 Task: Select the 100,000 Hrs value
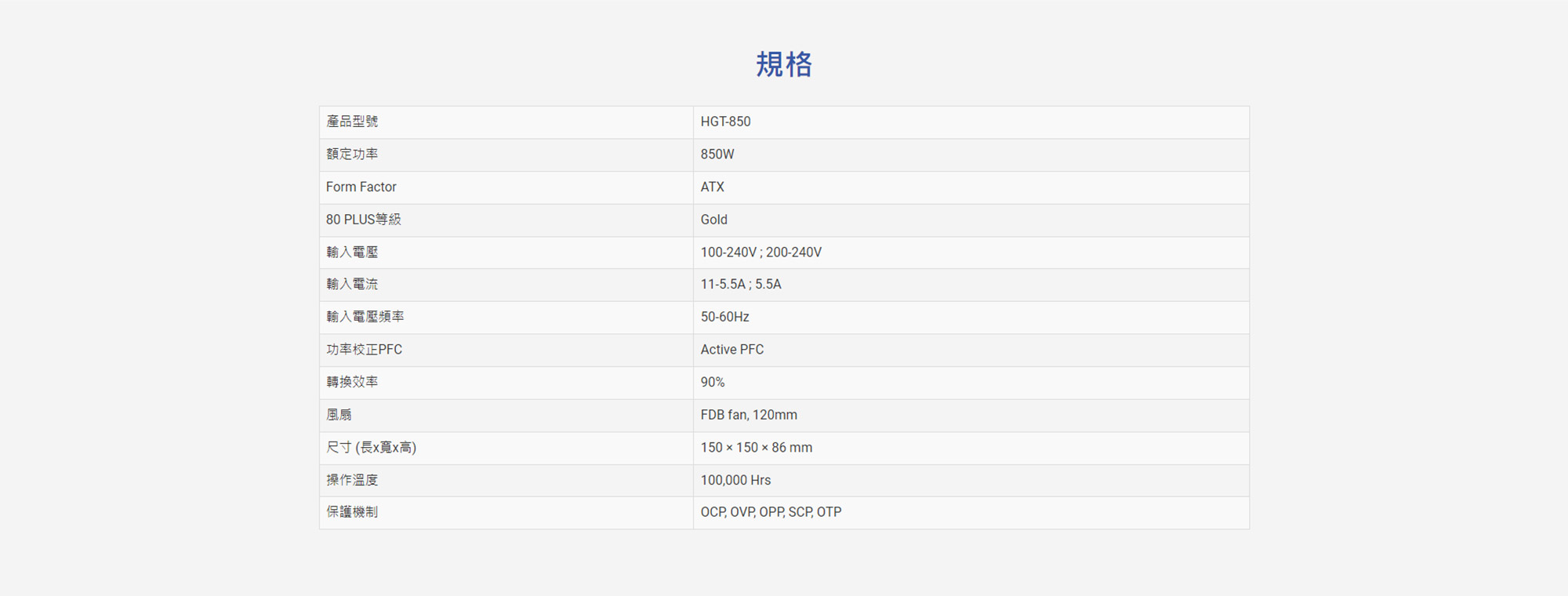coord(736,480)
